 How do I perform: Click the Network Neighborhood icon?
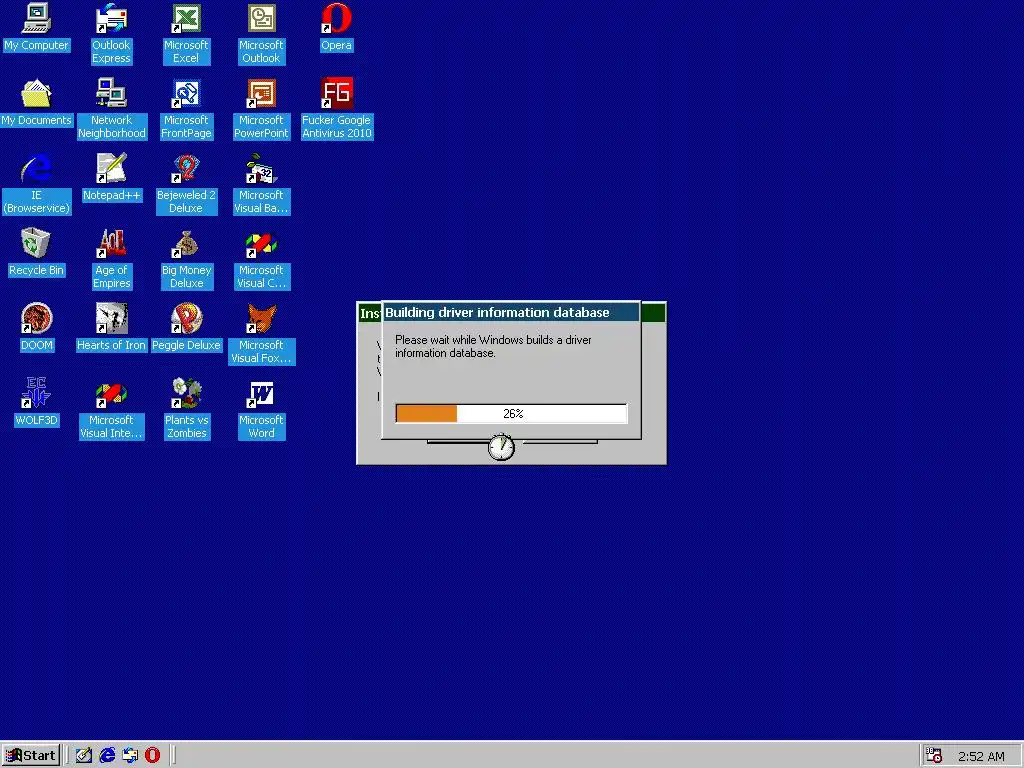coord(112,109)
